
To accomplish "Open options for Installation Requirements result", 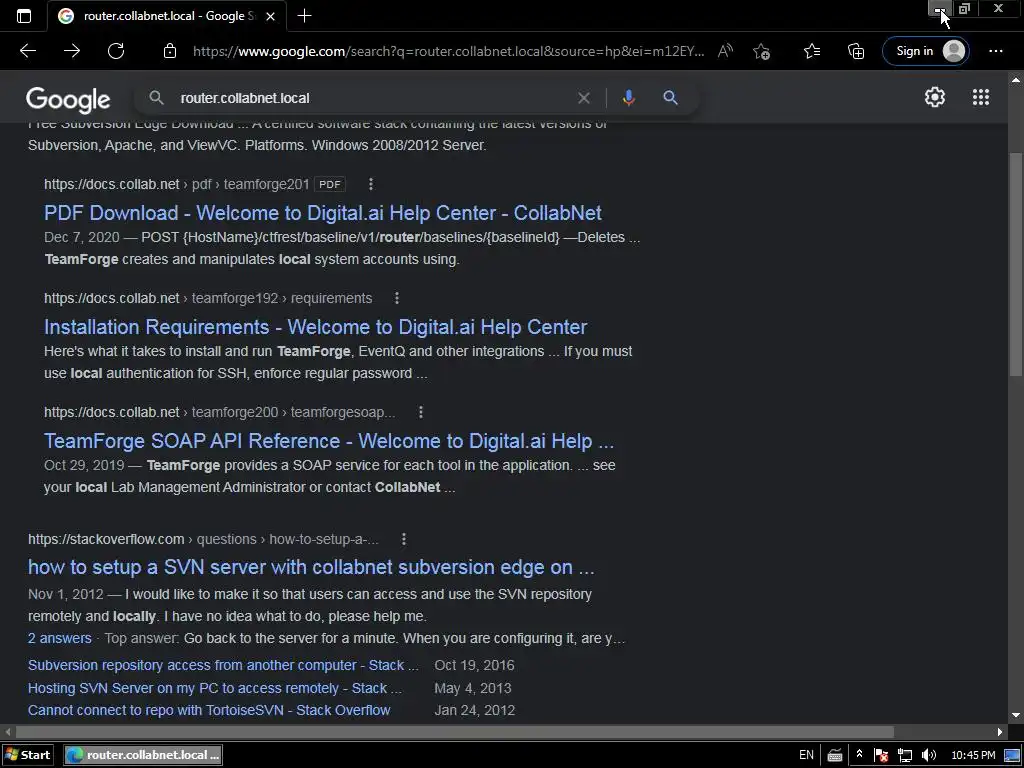I will [x=396, y=298].
